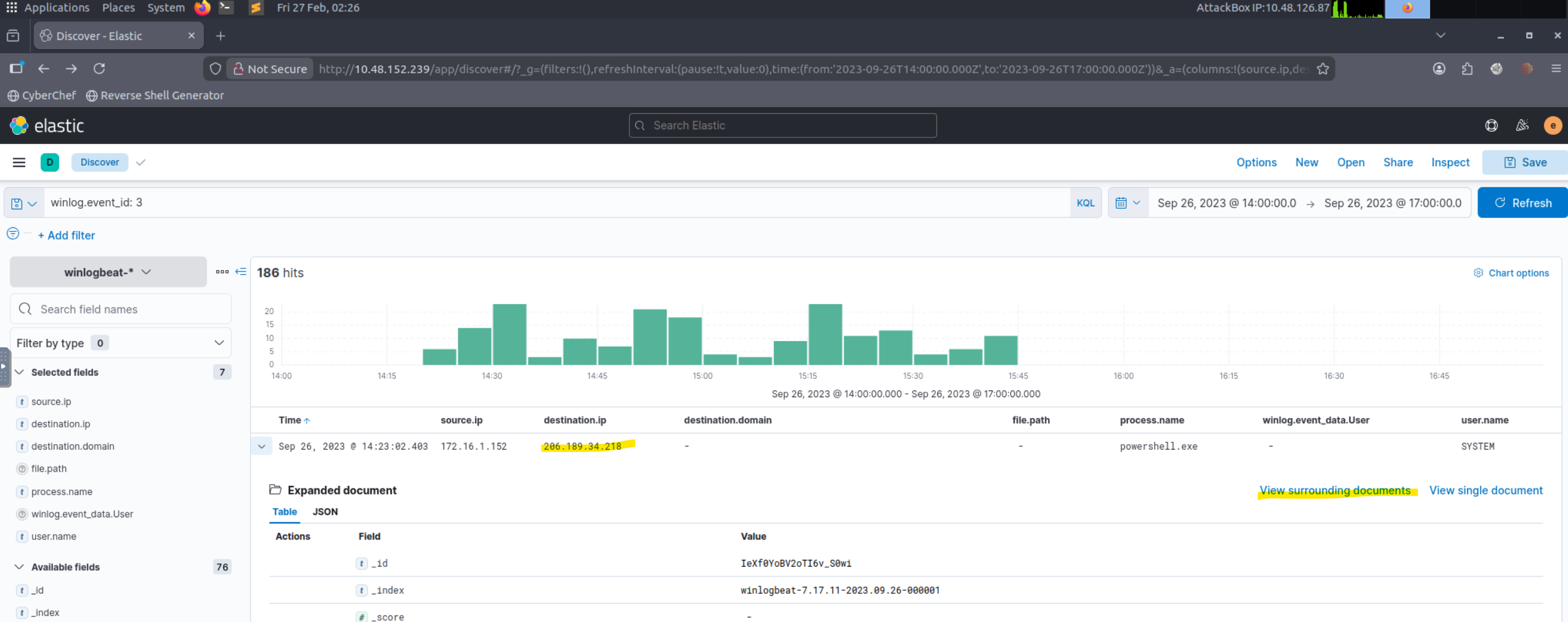Open the Inspect menu item
The image size is (1568, 622).
(x=1450, y=163)
